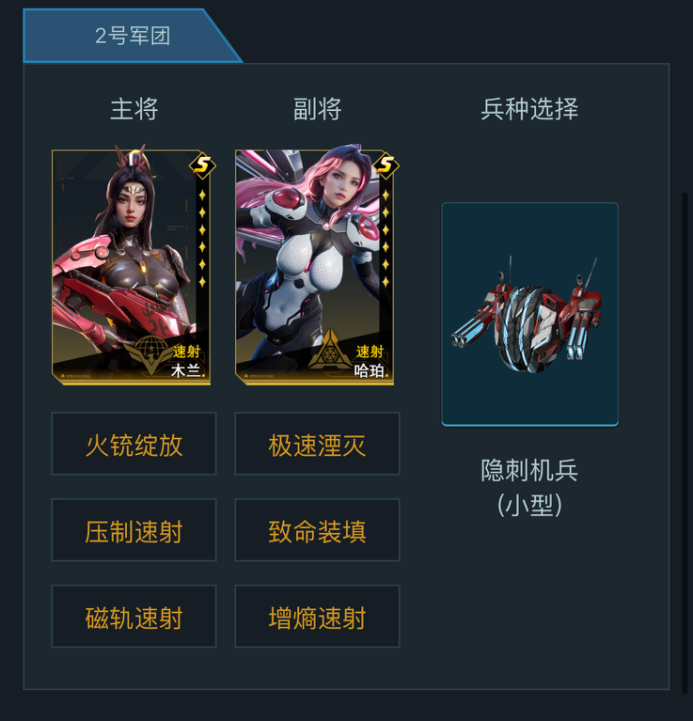Click the triangle emblem on 哈珀's card
Viewport: 693px width, 721px height.
coord(329,350)
